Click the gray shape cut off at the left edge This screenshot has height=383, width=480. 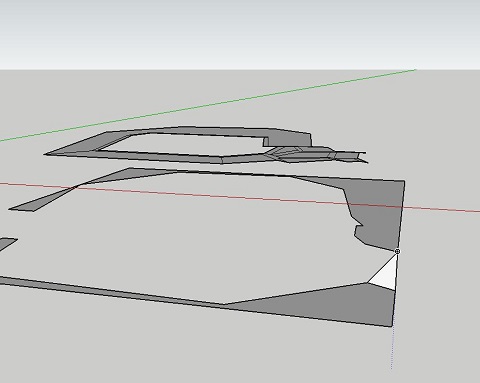coord(7,244)
